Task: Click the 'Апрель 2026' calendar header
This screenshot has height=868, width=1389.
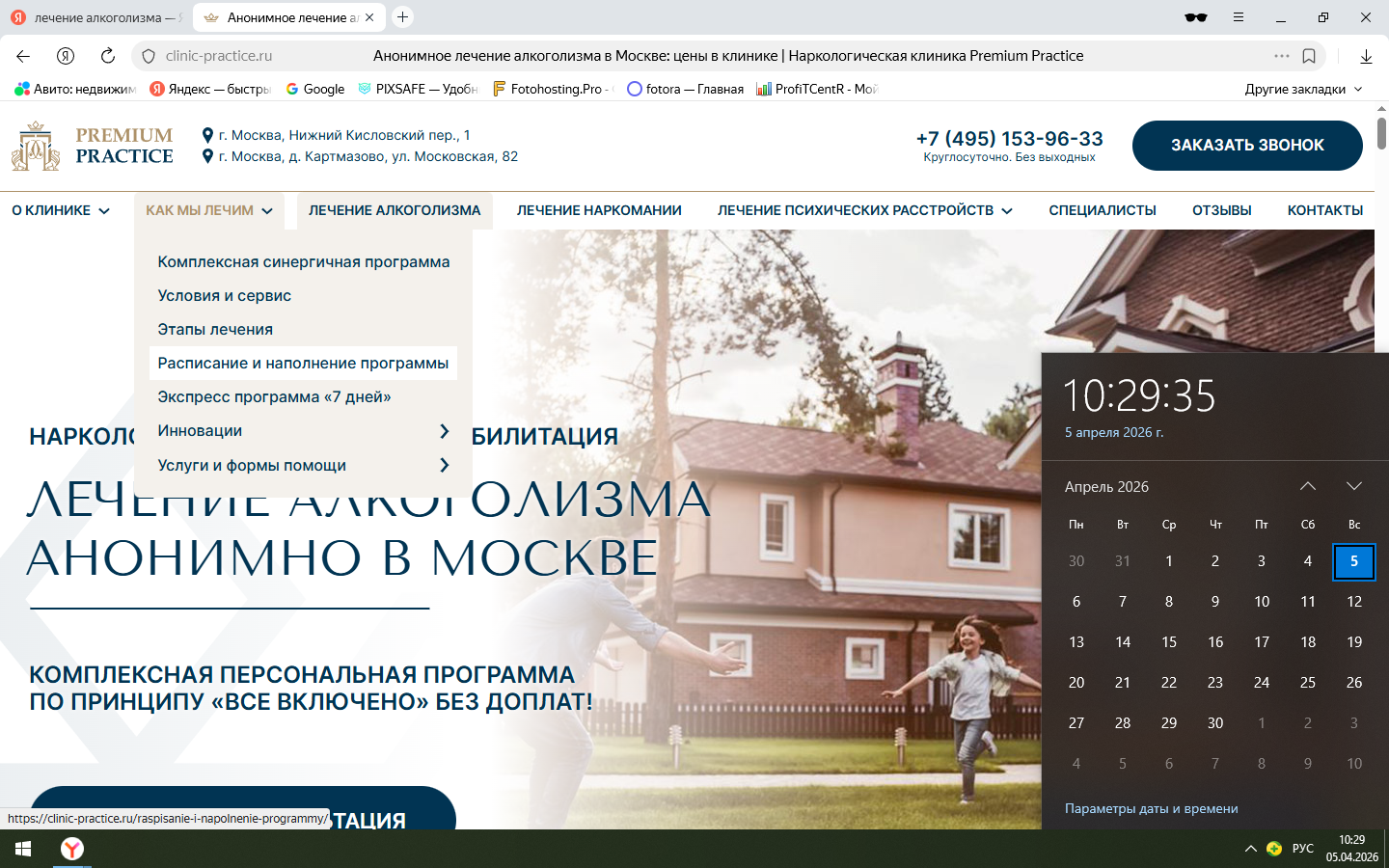Action: (1106, 487)
